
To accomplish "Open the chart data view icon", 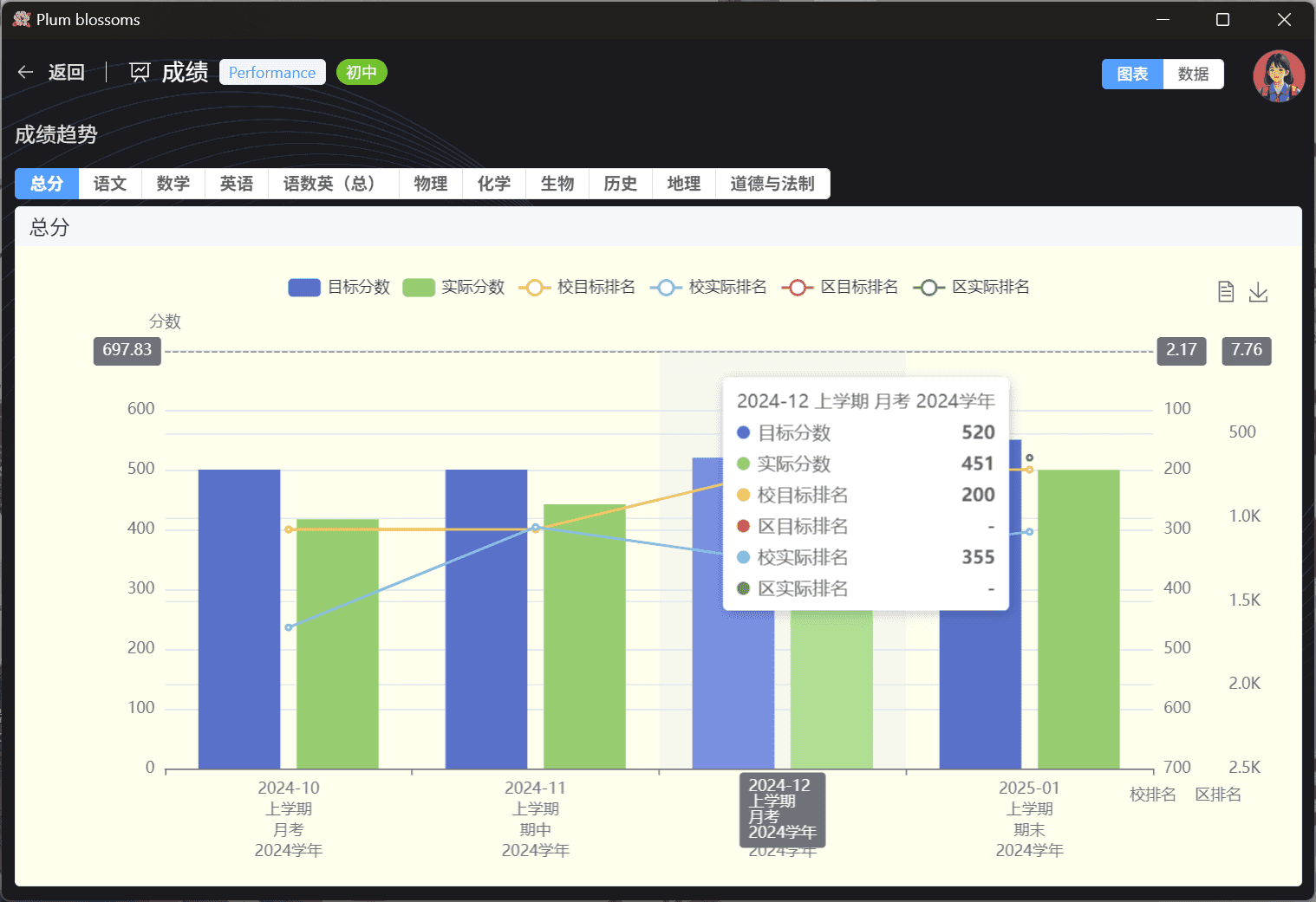I will [1226, 292].
